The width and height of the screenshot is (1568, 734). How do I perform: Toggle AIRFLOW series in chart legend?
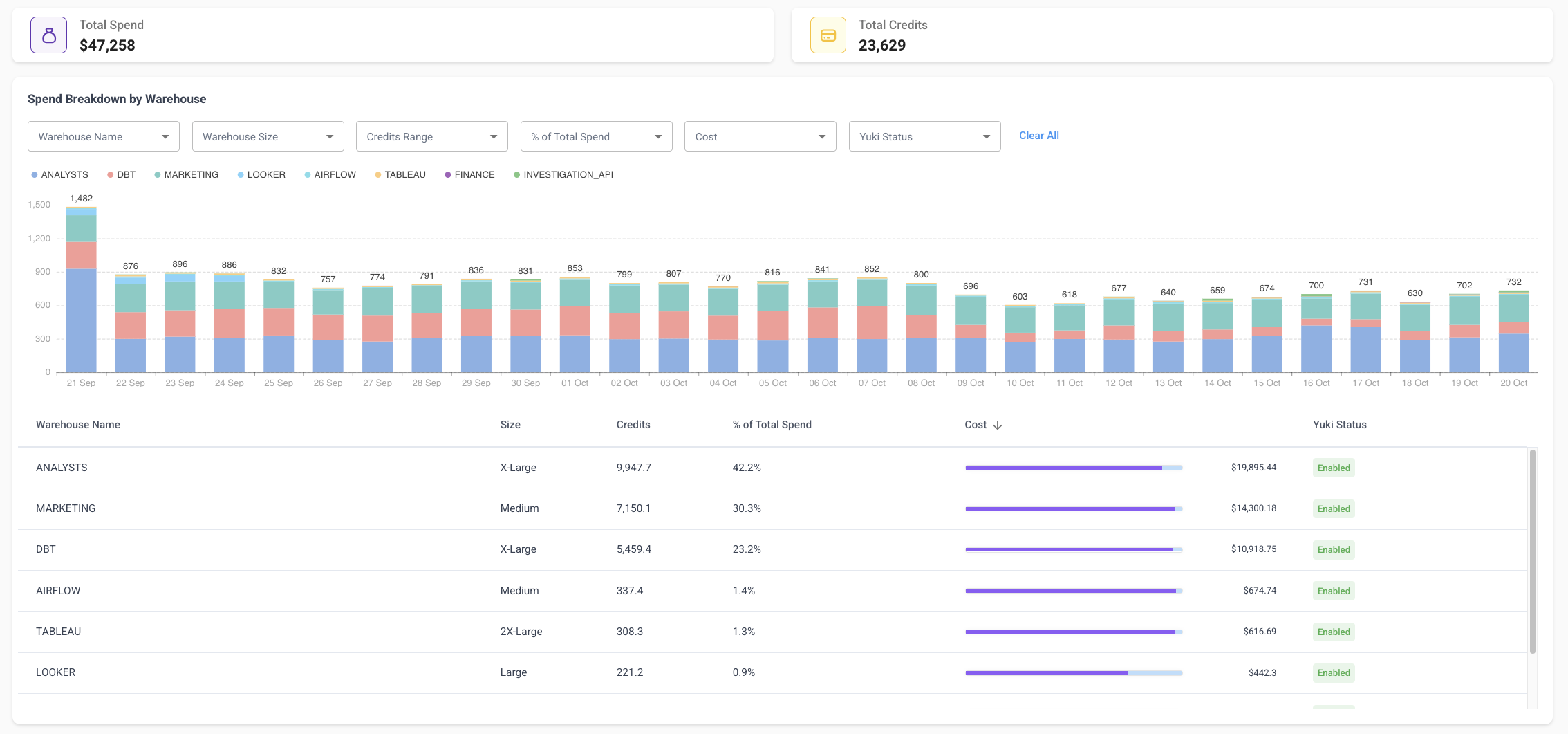pos(330,174)
